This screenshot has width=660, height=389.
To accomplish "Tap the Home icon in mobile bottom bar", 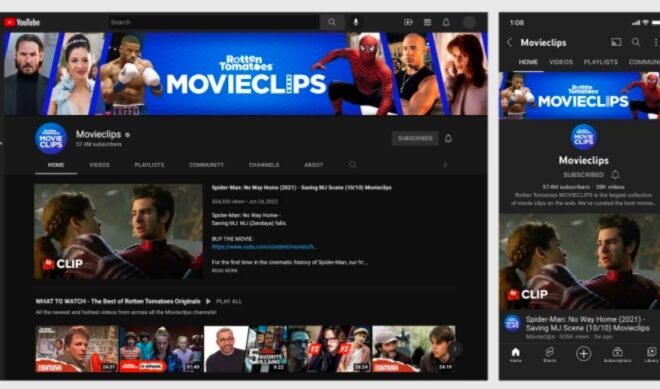I will tap(516, 354).
